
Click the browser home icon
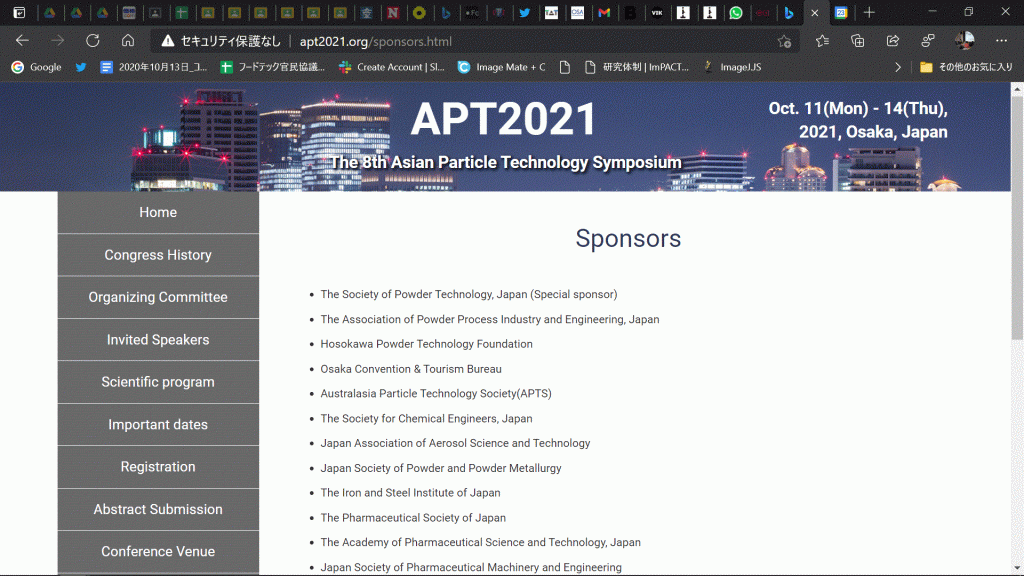pos(128,41)
